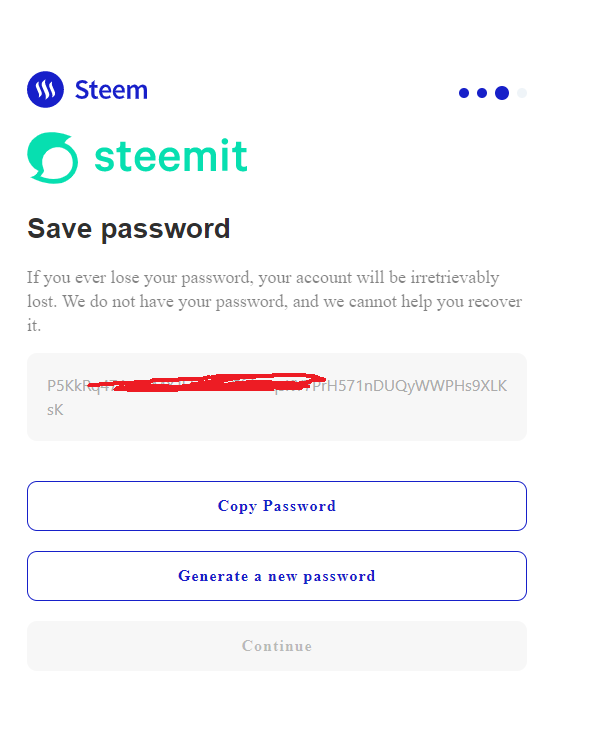602x744 pixels.
Task: Click the larger current-step progress dot
Action: pyautogui.click(x=502, y=93)
